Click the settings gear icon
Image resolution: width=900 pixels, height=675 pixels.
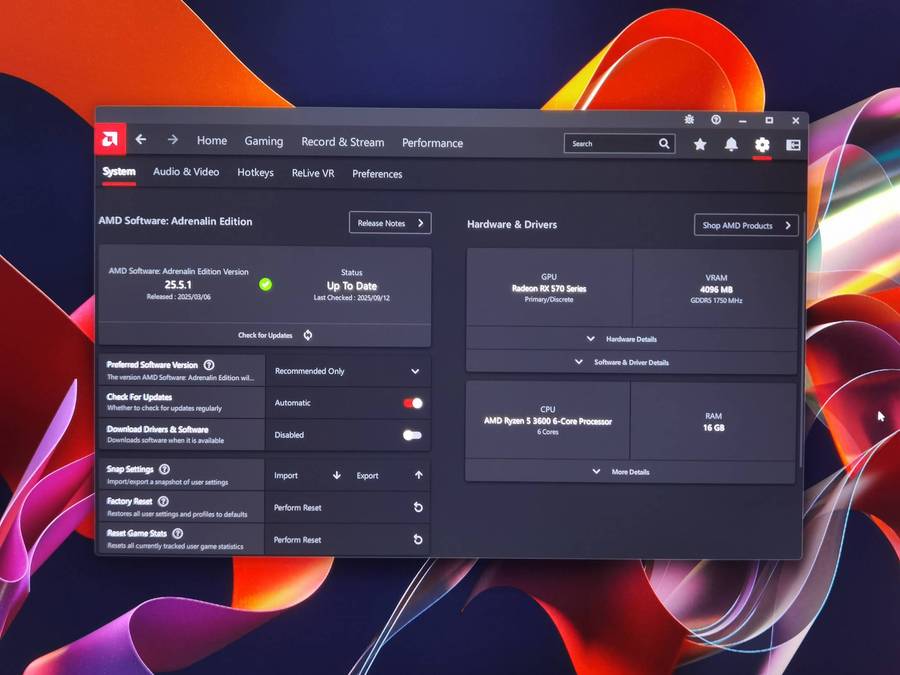(x=762, y=145)
